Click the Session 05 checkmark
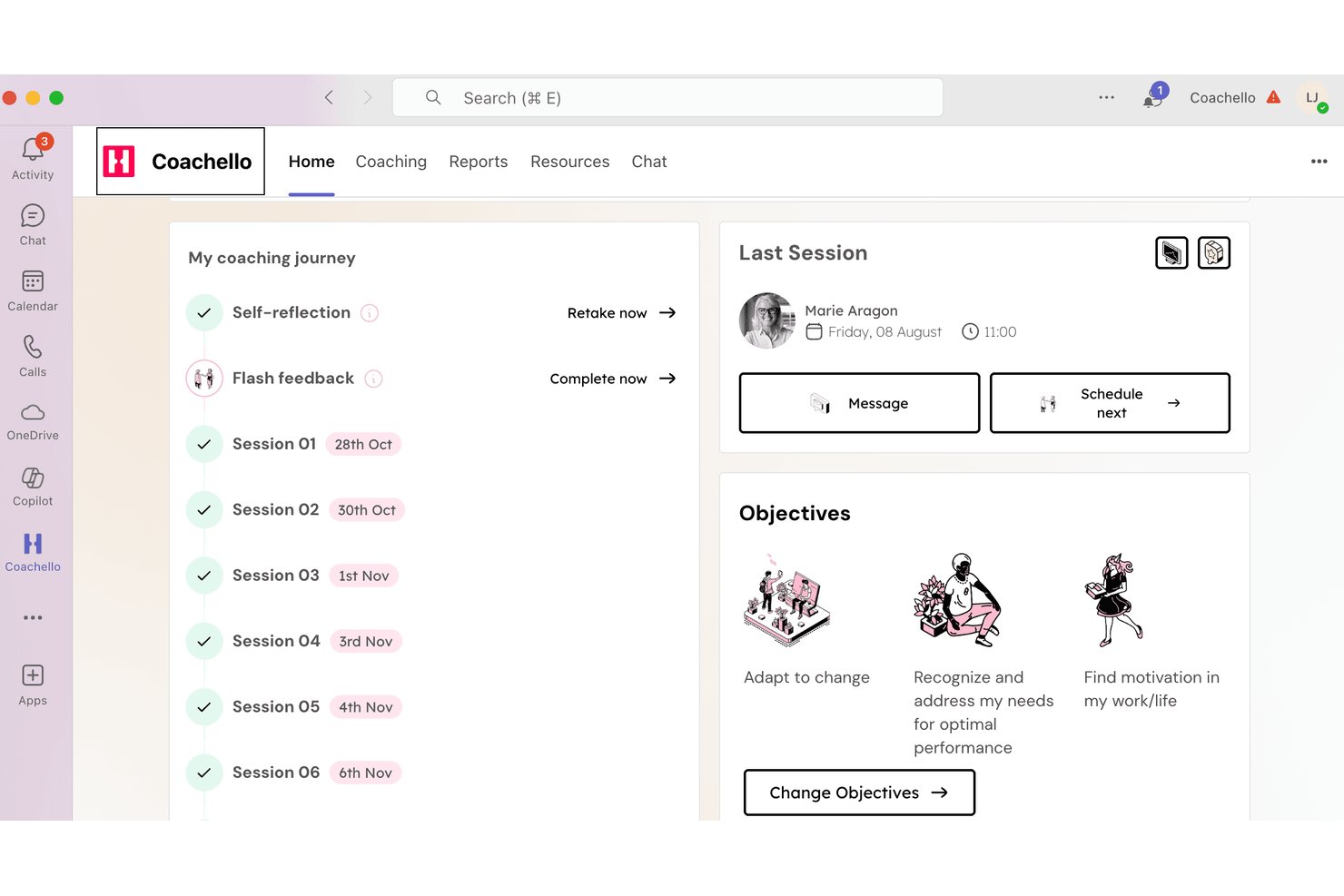 point(204,706)
